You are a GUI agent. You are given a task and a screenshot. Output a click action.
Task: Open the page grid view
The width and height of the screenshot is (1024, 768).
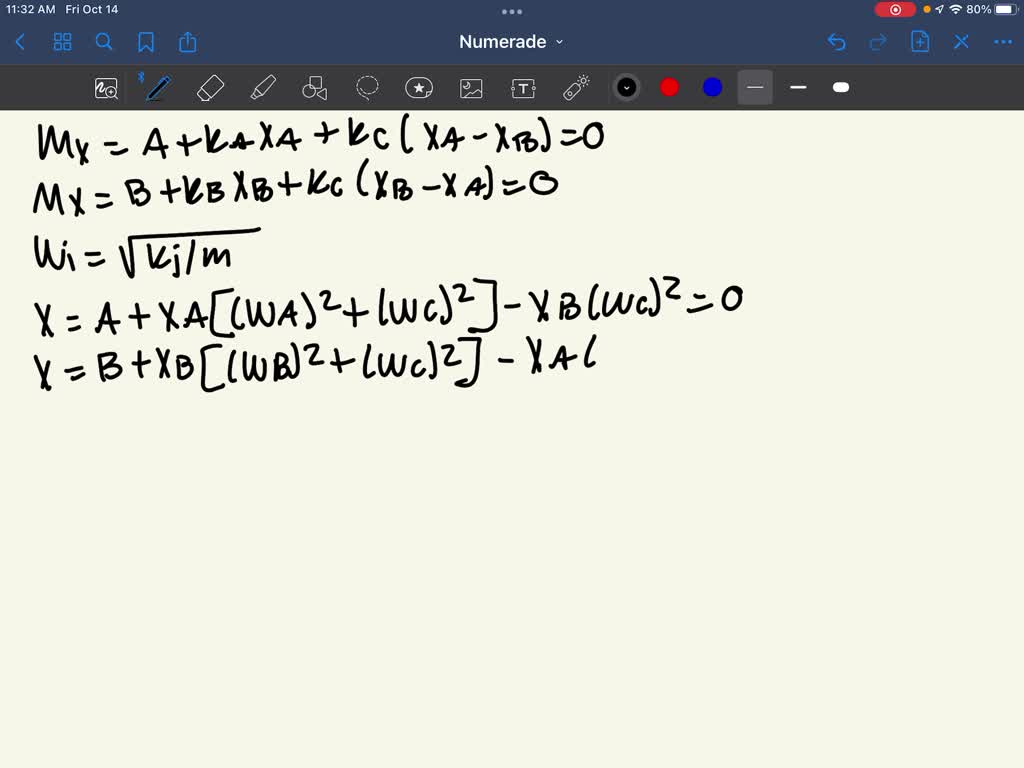point(62,42)
